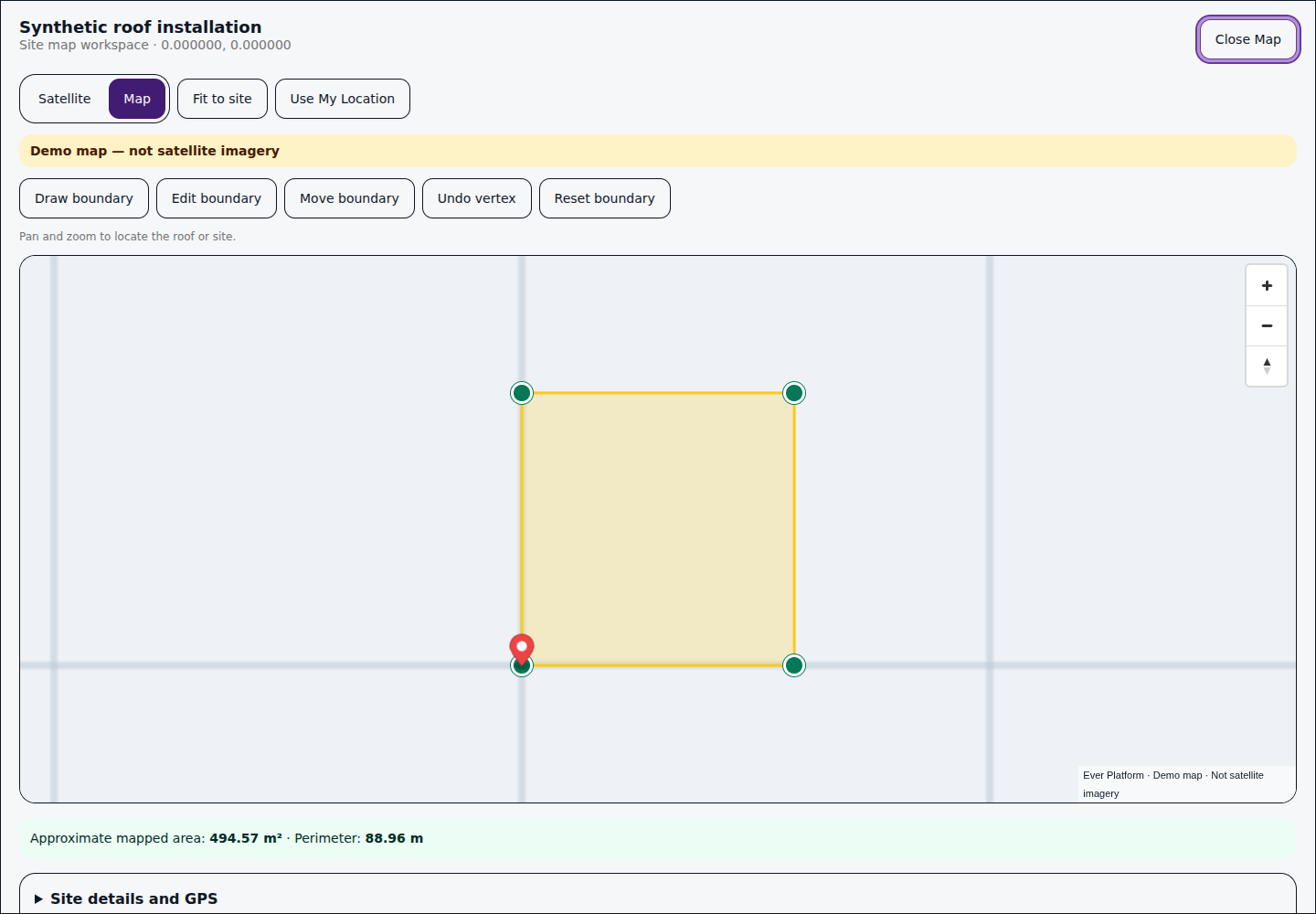Zoom out with the minus icon
The height and width of the screenshot is (914, 1316).
[1267, 326]
